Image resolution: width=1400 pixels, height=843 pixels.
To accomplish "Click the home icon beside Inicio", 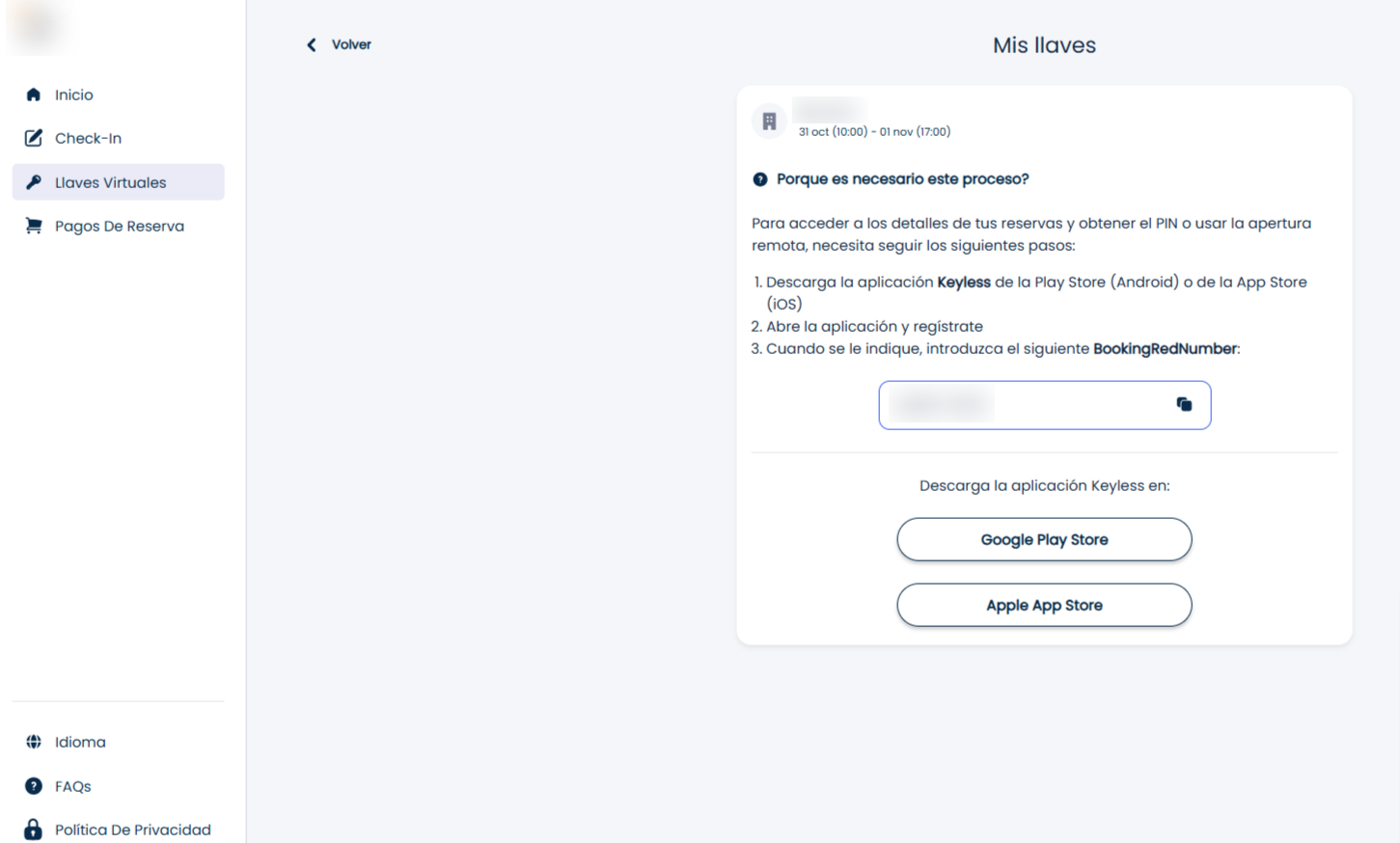I will pyautogui.click(x=34, y=95).
